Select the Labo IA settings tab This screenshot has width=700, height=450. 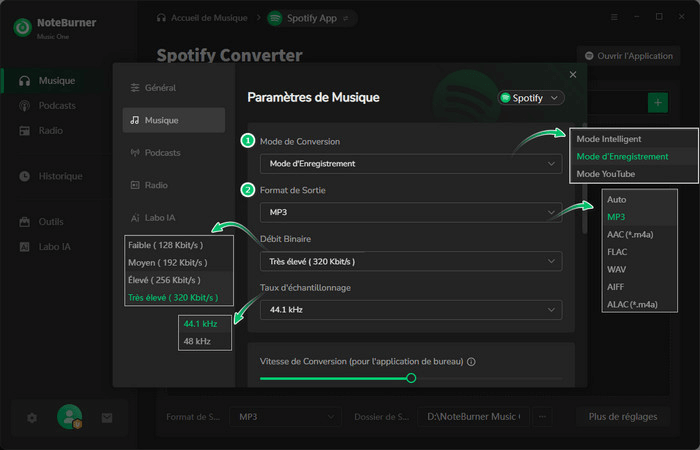174,218
